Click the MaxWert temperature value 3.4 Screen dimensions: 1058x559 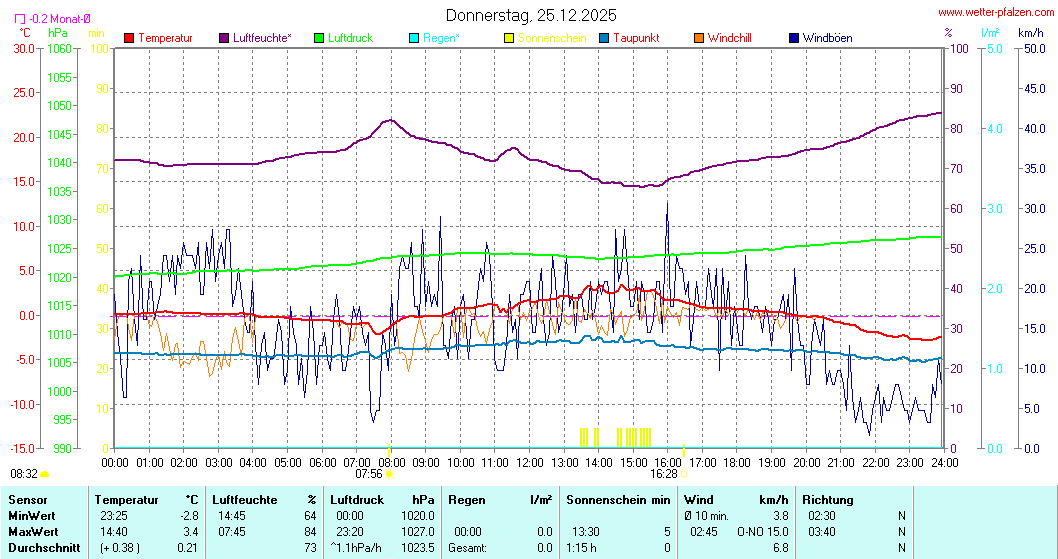pos(191,531)
